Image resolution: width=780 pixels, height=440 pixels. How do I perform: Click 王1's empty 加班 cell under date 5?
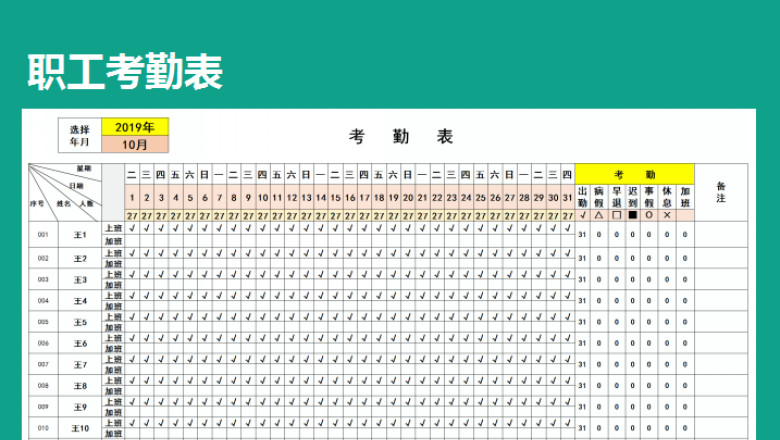click(190, 241)
